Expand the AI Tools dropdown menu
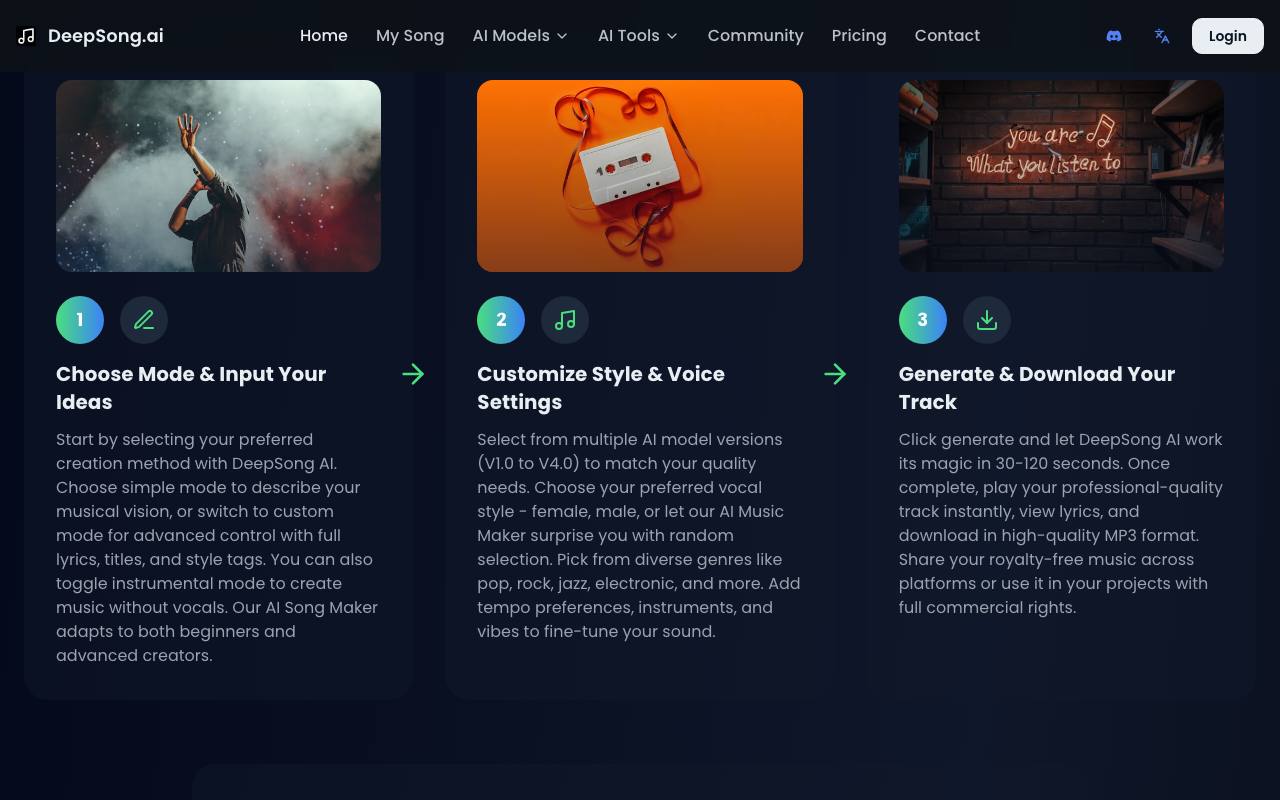This screenshot has width=1280, height=800. 638,36
